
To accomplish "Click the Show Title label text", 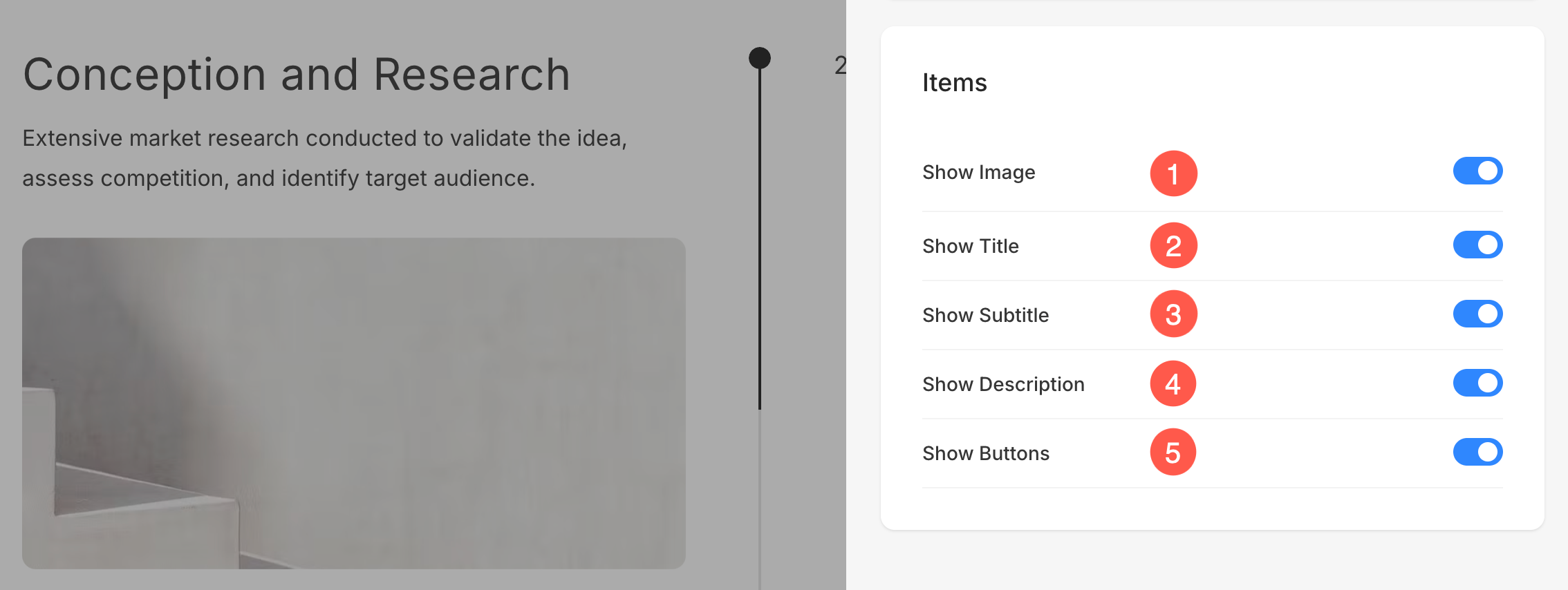I will (x=970, y=246).
